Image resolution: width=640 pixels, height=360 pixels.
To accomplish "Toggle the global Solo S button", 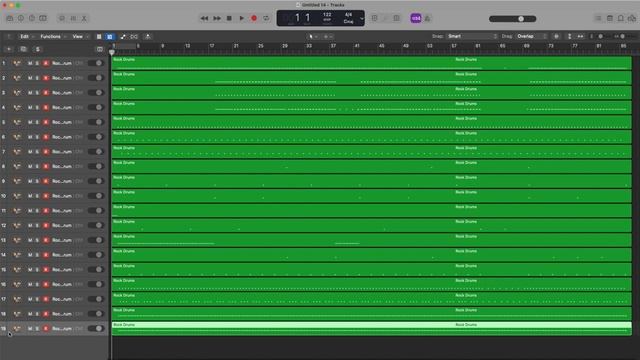I will coord(38,49).
